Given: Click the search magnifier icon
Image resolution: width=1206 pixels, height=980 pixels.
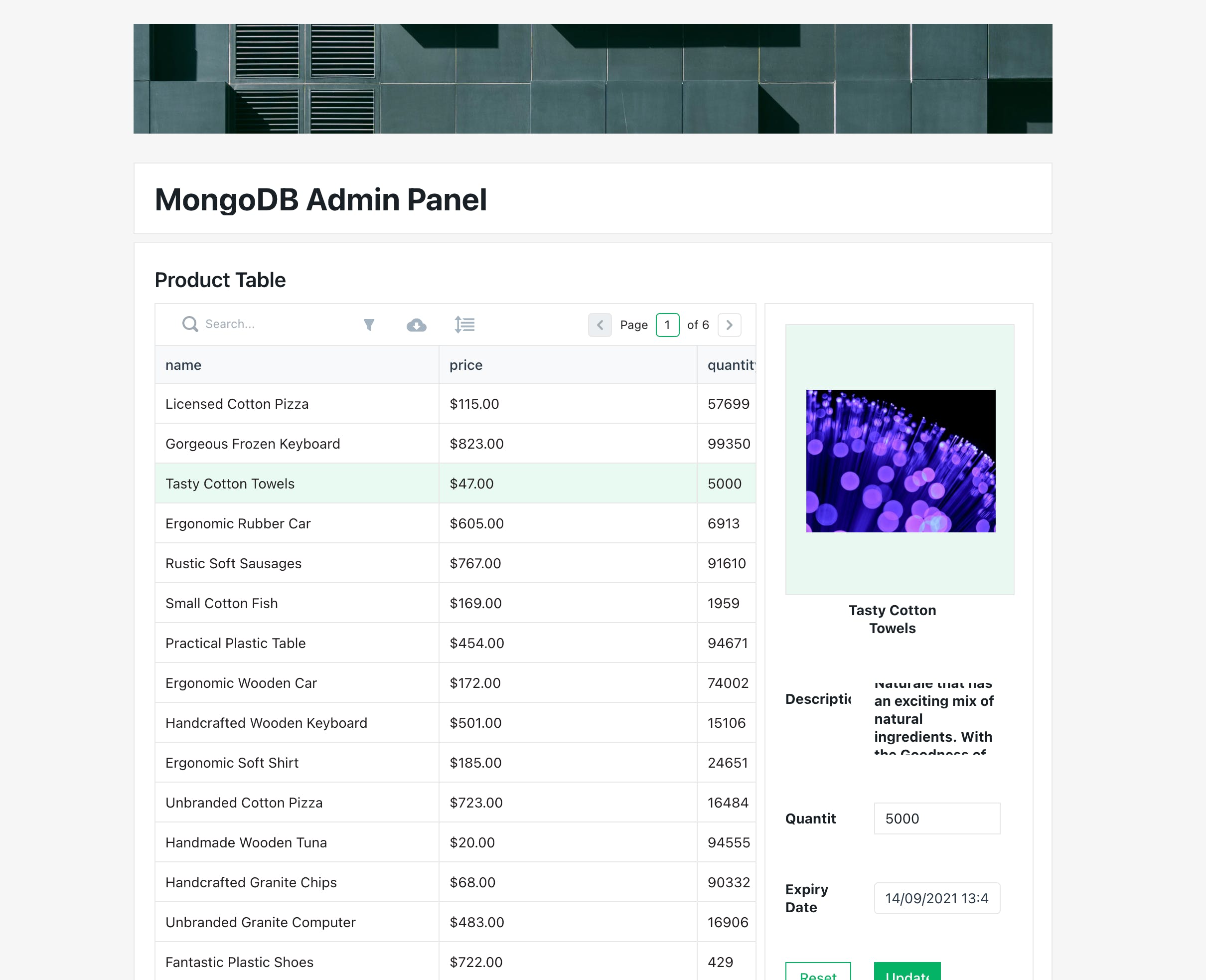Looking at the screenshot, I should click(x=190, y=324).
